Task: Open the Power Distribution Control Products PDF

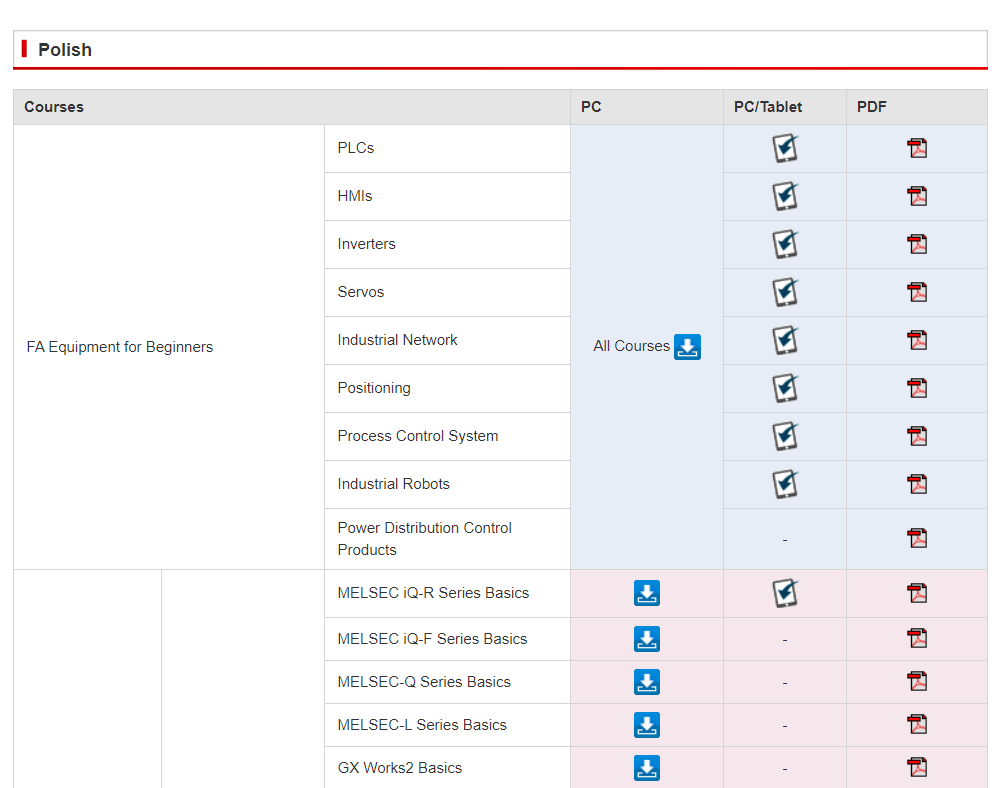Action: tap(917, 539)
